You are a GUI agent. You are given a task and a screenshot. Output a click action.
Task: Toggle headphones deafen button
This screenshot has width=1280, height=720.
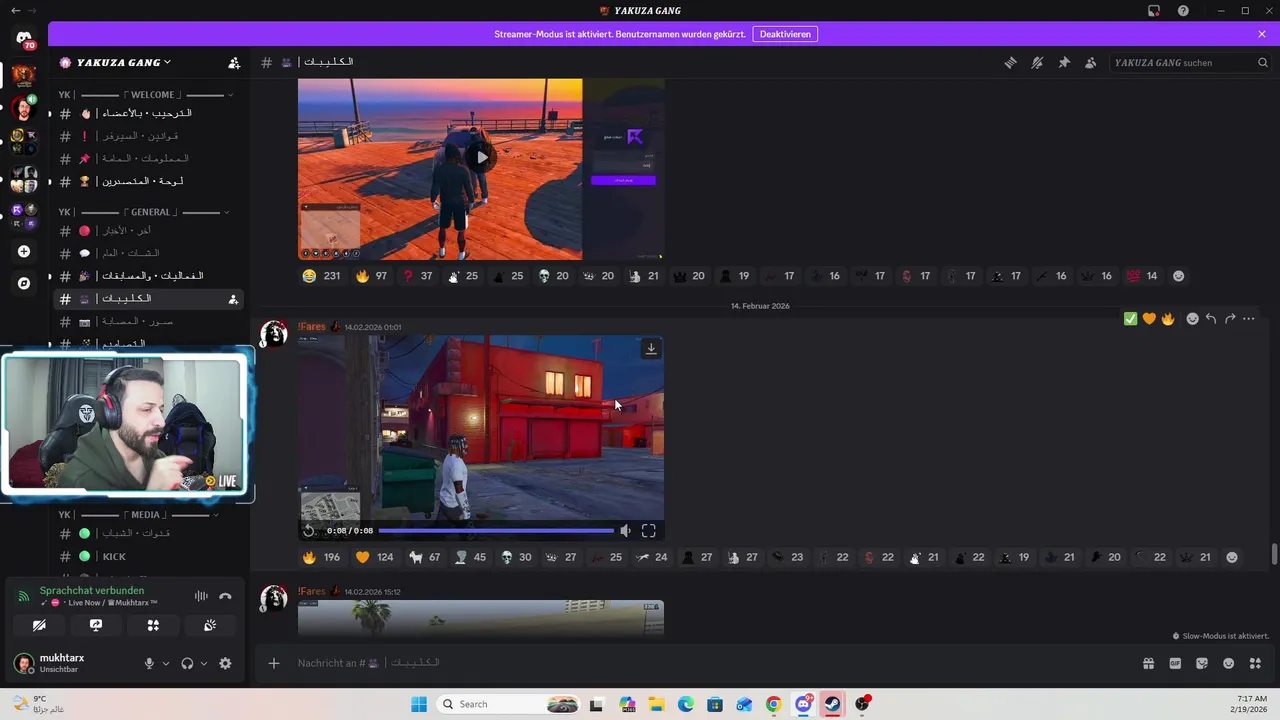(x=187, y=663)
